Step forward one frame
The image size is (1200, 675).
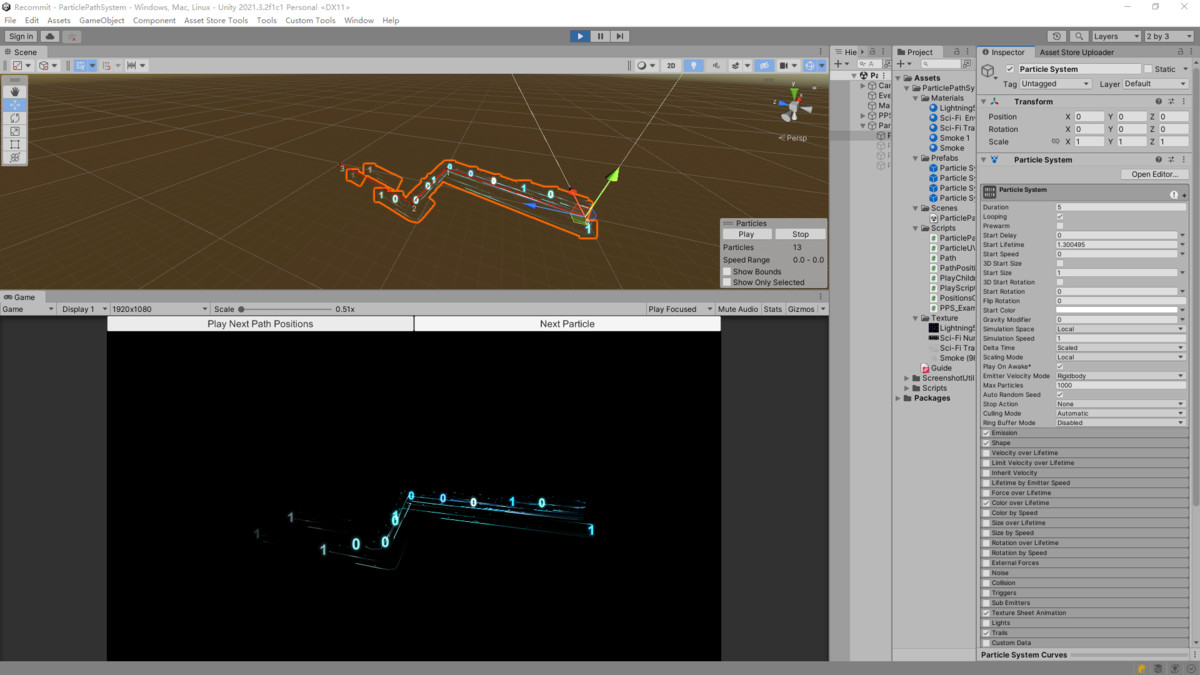point(620,36)
